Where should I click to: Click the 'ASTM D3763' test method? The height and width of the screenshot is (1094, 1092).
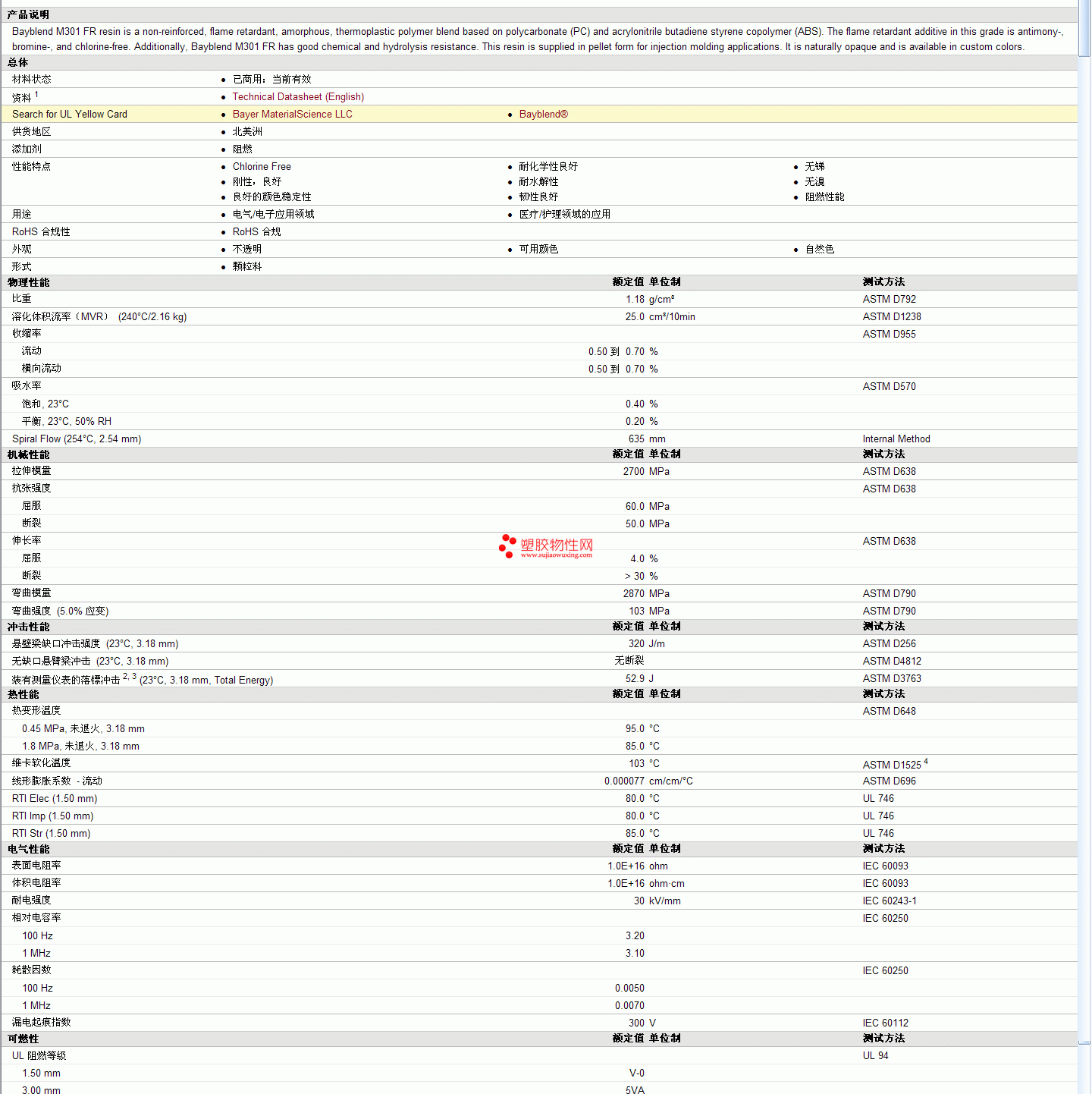click(x=892, y=679)
